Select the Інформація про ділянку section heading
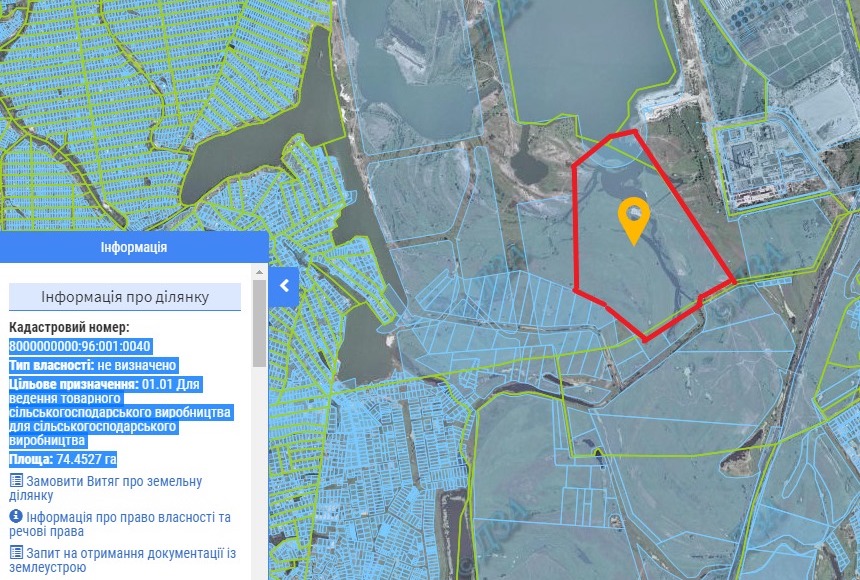 click(125, 297)
